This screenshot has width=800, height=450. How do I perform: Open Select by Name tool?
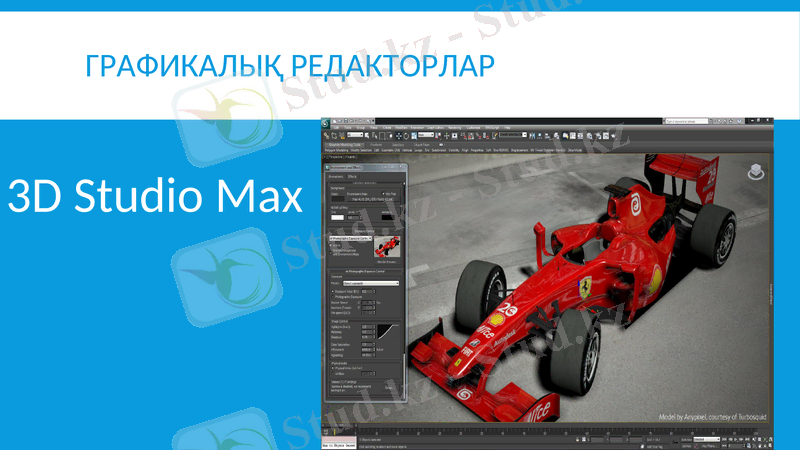pos(374,136)
